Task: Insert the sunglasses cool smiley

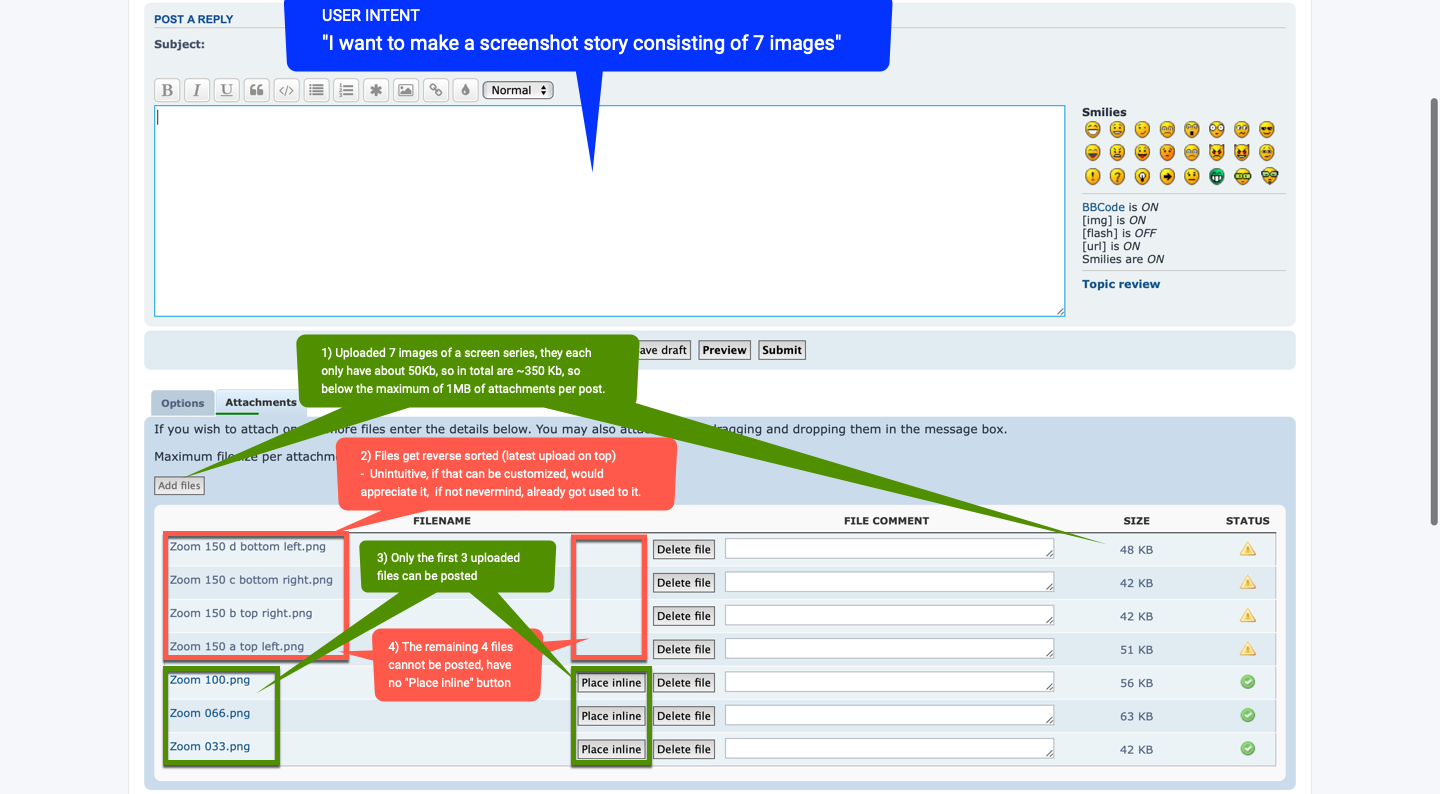Action: click(x=1267, y=129)
